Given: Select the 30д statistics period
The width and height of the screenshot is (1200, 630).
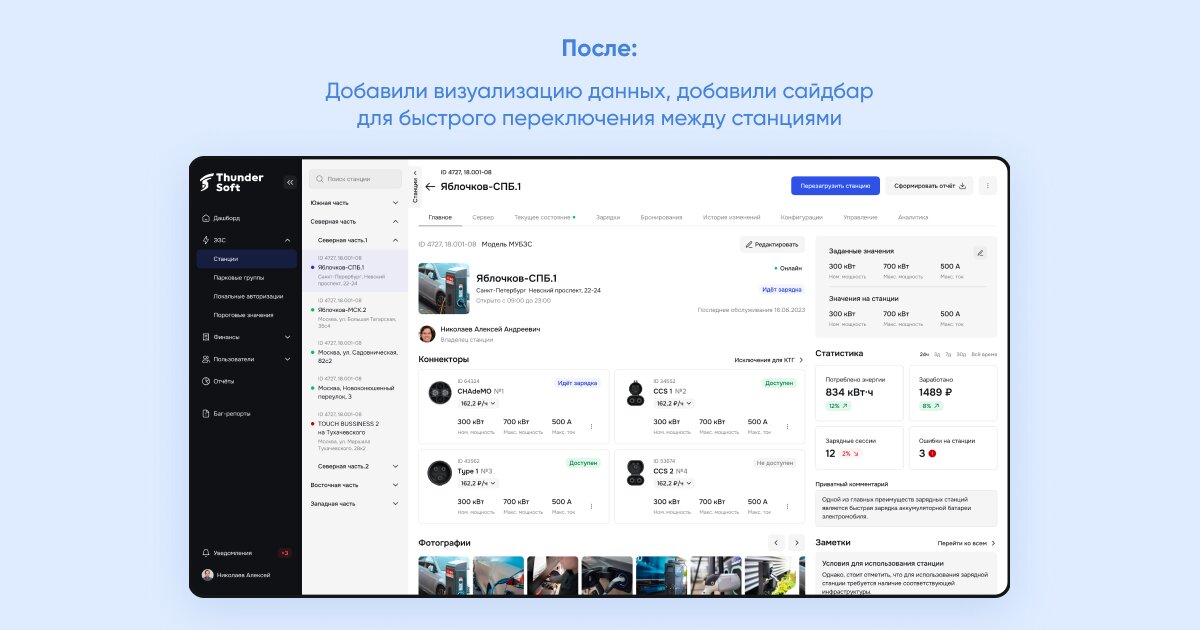Looking at the screenshot, I should pyautogui.click(x=961, y=354).
